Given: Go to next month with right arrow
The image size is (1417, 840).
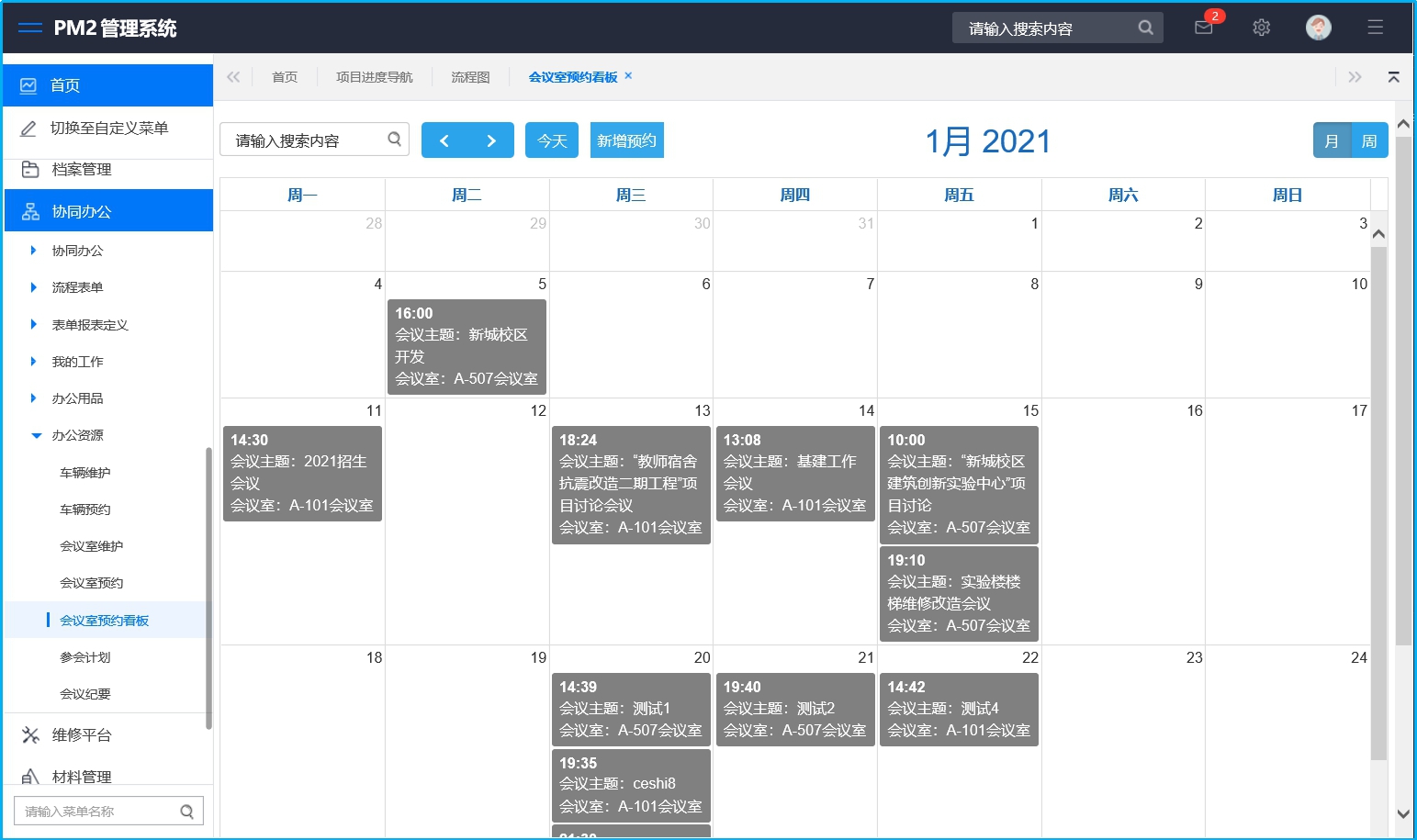Looking at the screenshot, I should pos(491,140).
